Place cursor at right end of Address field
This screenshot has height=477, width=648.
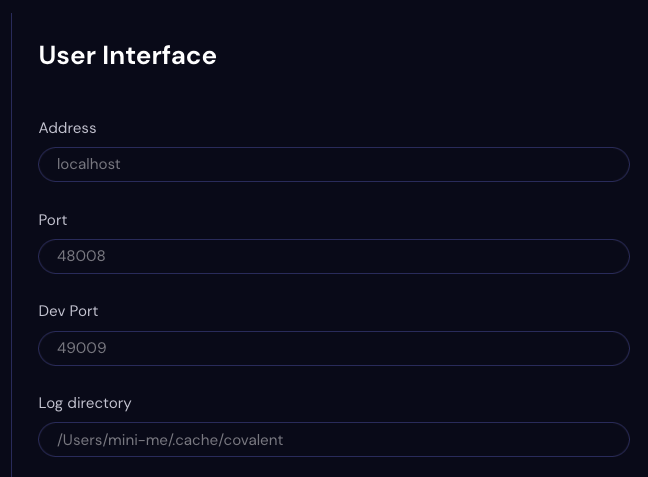click(612, 165)
